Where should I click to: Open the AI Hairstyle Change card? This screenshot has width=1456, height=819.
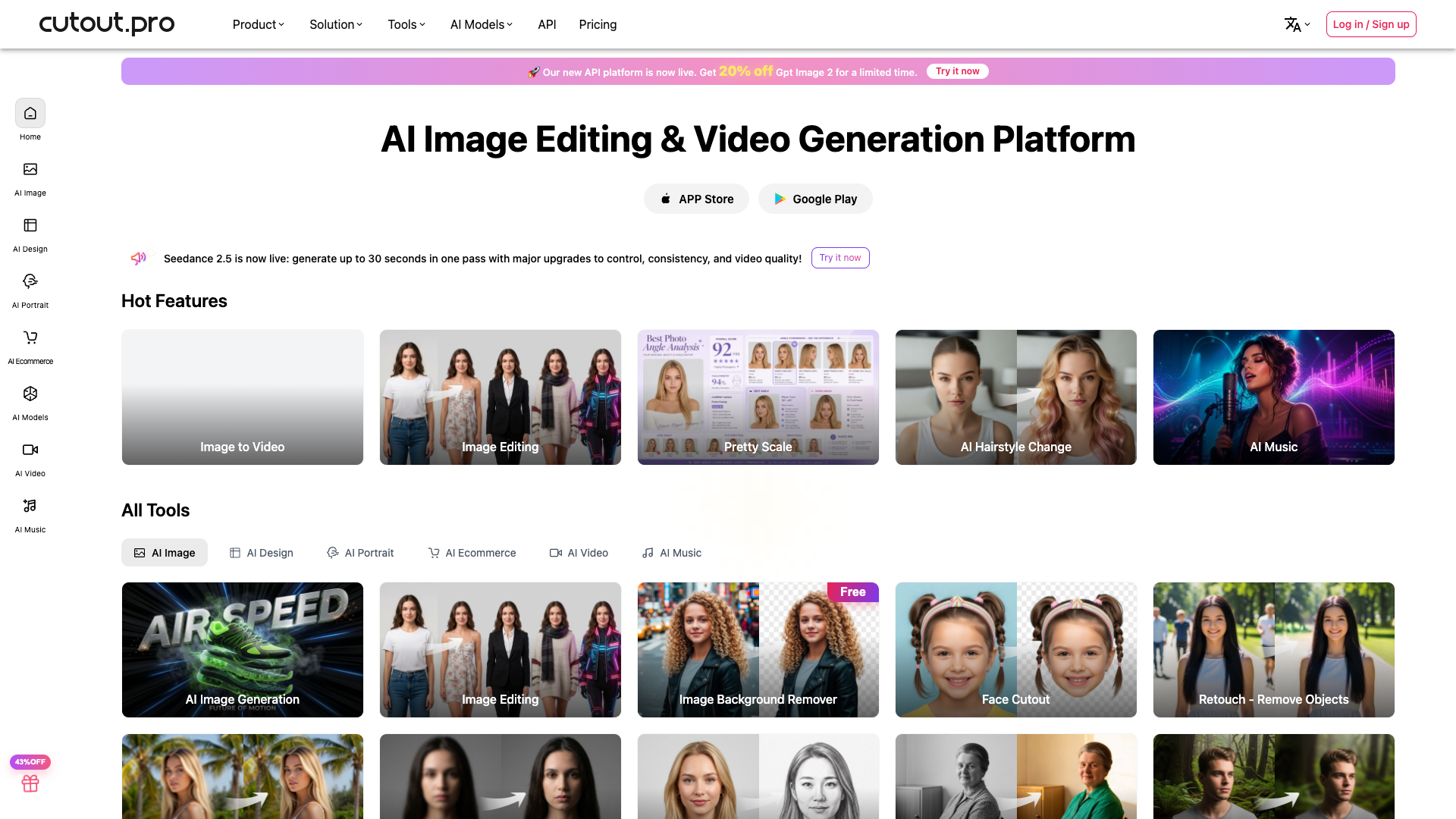(x=1016, y=397)
